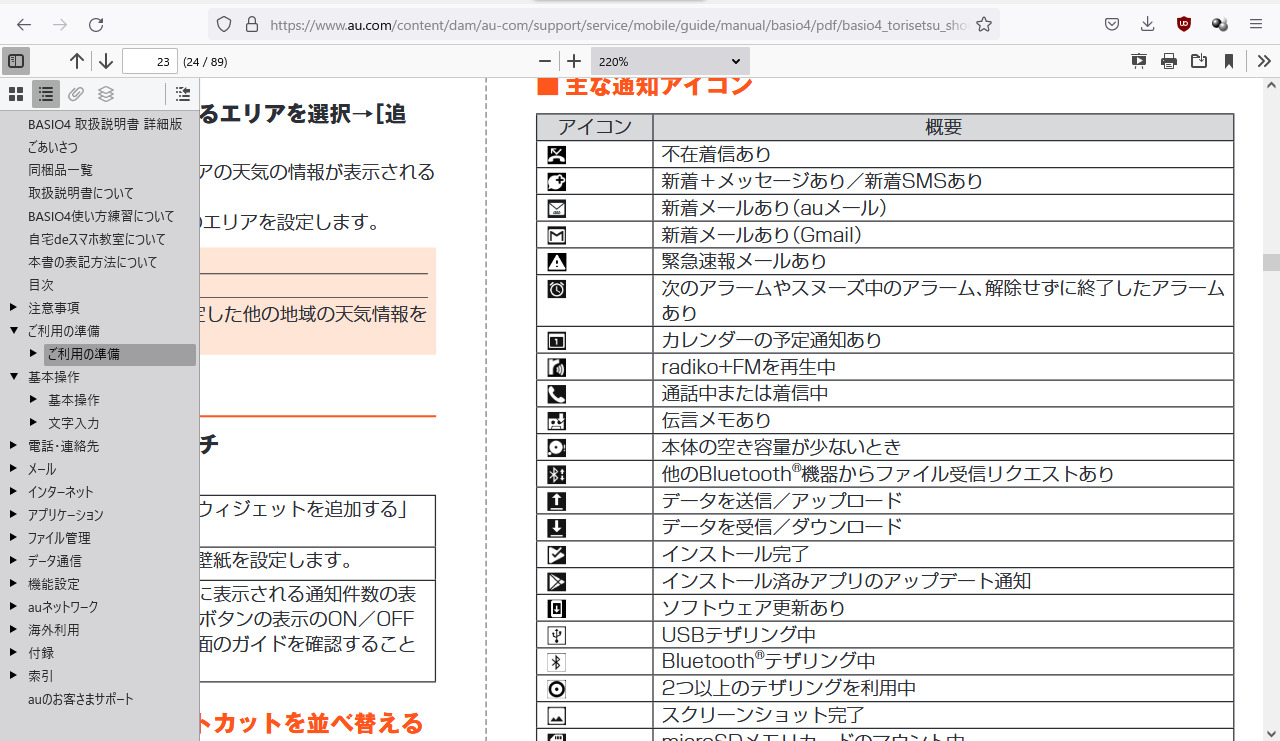Show layers panel in sidebar
The height and width of the screenshot is (741, 1280).
tap(106, 95)
